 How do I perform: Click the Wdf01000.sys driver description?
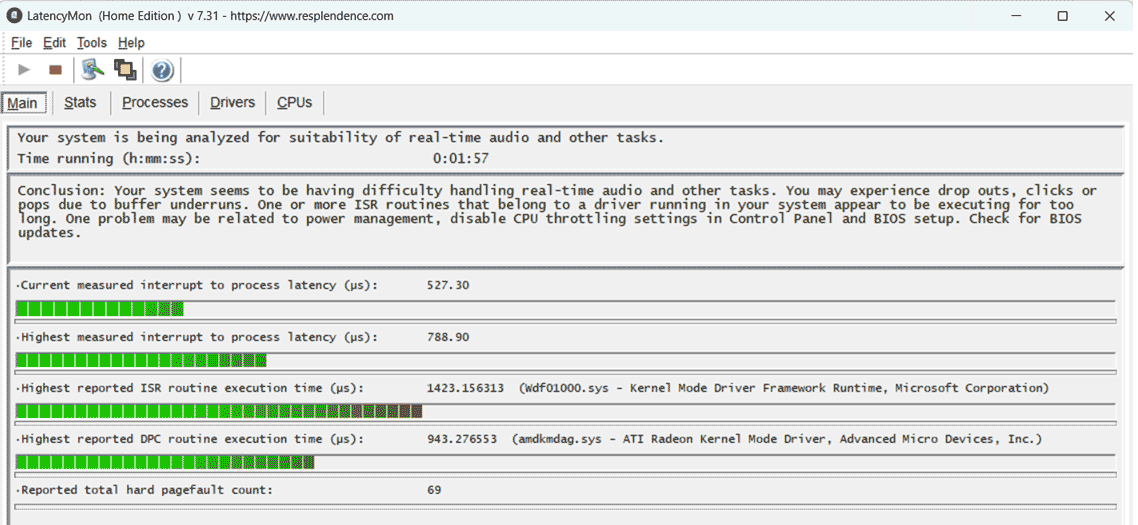coord(784,388)
